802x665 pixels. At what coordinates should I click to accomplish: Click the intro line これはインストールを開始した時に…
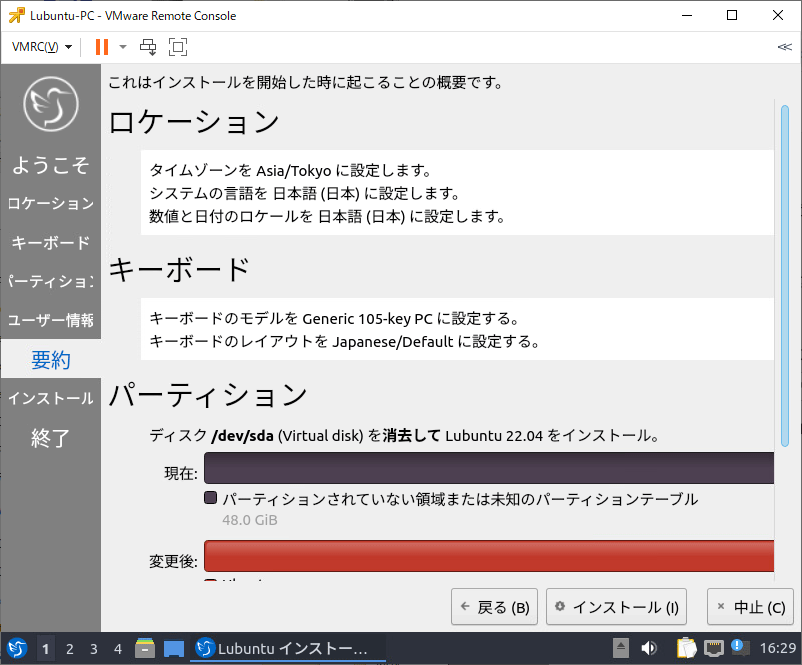(x=306, y=82)
